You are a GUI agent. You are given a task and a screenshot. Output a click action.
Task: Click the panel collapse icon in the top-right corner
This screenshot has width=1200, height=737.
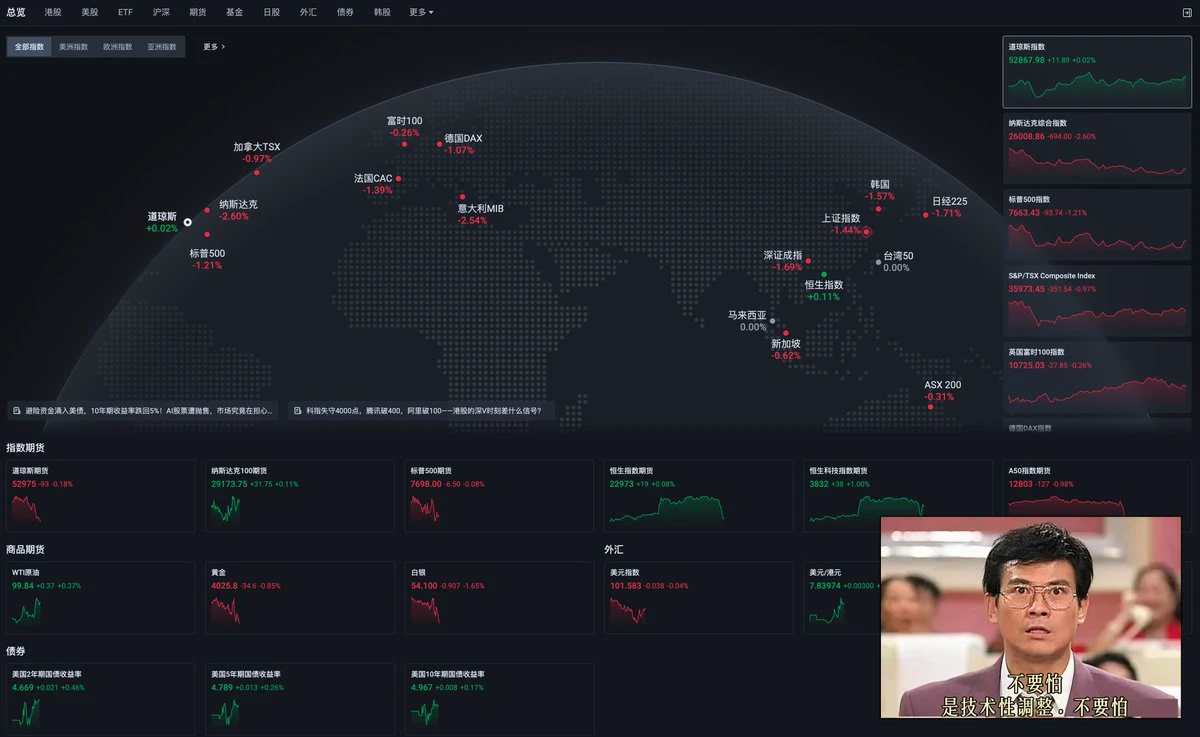pyautogui.click(x=1186, y=12)
